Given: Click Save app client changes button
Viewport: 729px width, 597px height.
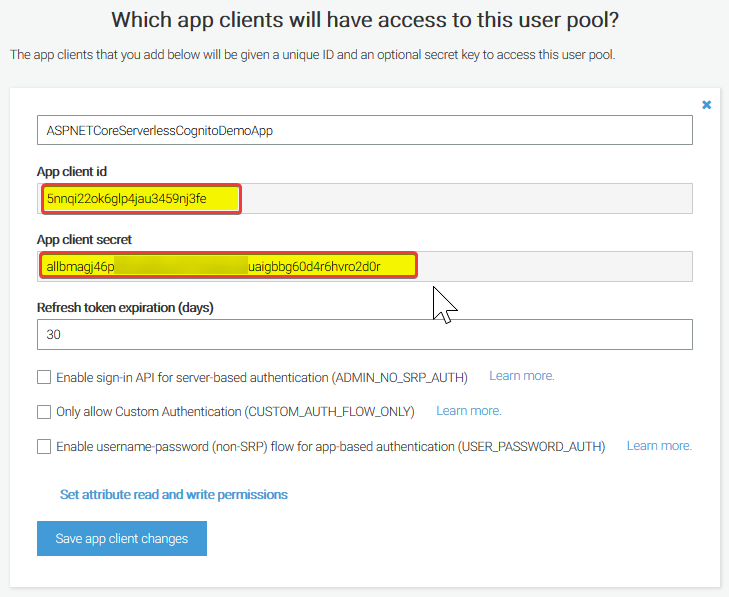Looking at the screenshot, I should tap(122, 538).
